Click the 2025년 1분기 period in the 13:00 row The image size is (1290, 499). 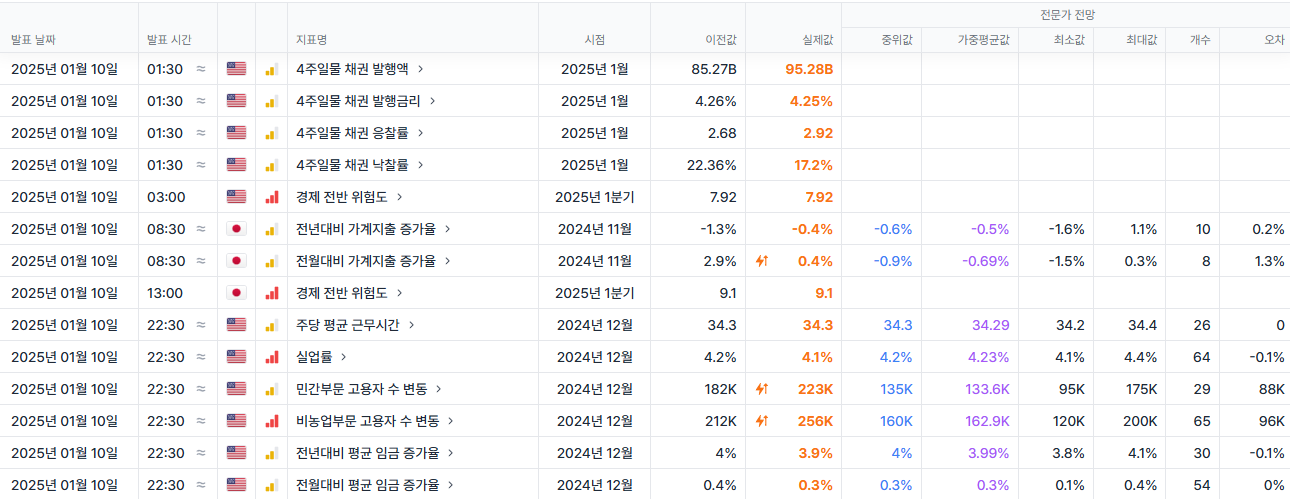tap(594, 293)
